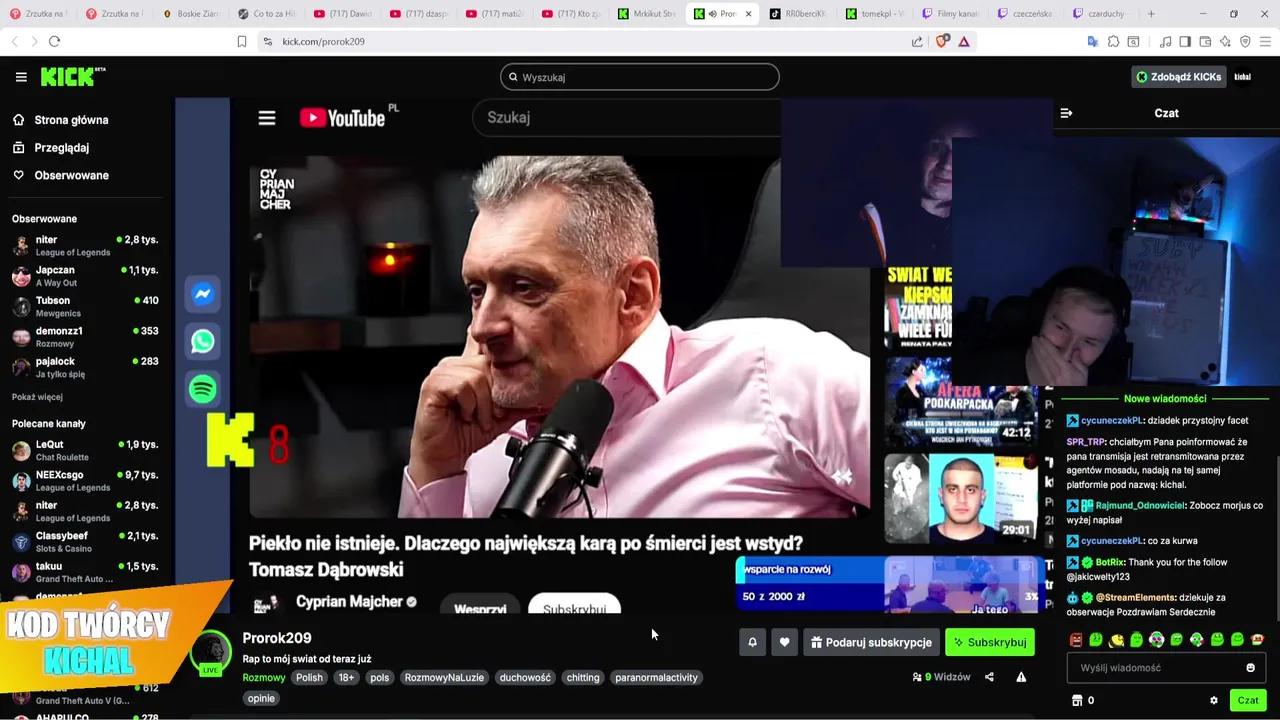1280x720 pixels.
Task: Open the browser main menu icon
Action: pos(1266,41)
